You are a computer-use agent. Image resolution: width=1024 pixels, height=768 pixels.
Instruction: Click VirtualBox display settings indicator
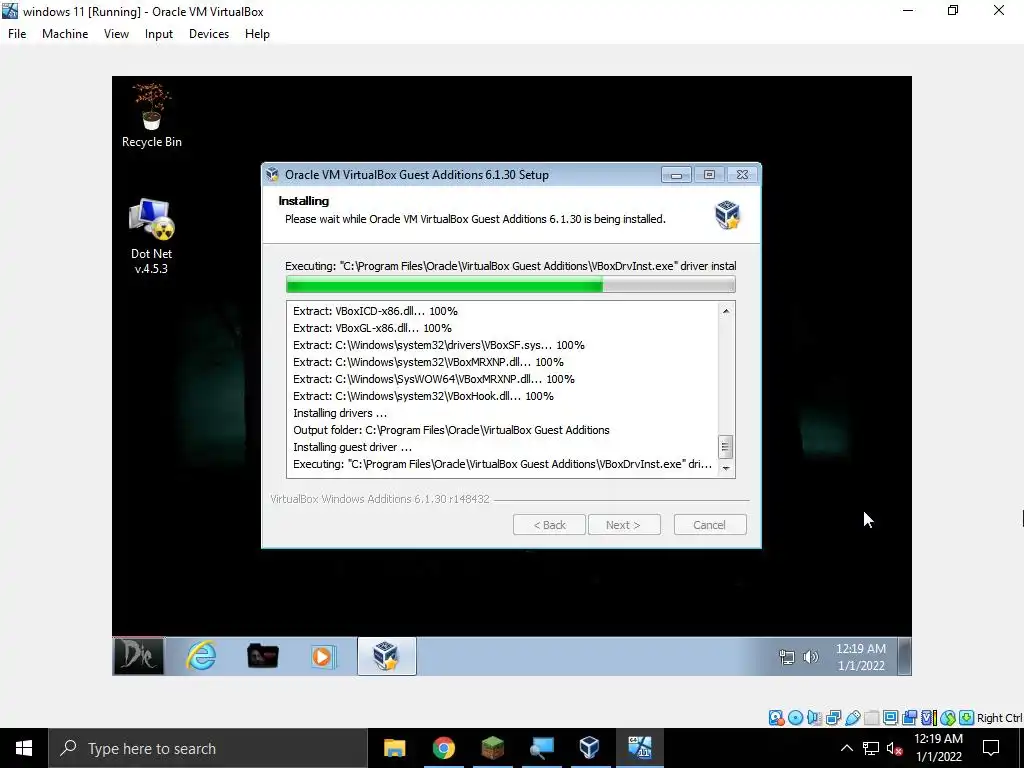click(x=891, y=718)
